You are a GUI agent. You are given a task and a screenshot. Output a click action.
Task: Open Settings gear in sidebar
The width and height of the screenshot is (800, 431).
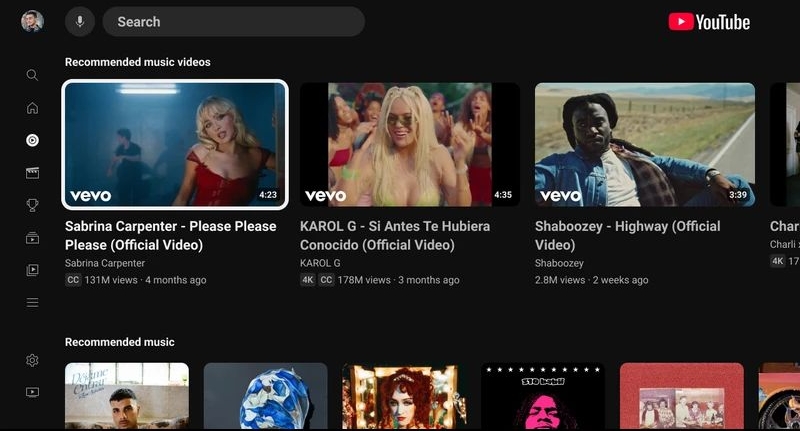tap(32, 360)
